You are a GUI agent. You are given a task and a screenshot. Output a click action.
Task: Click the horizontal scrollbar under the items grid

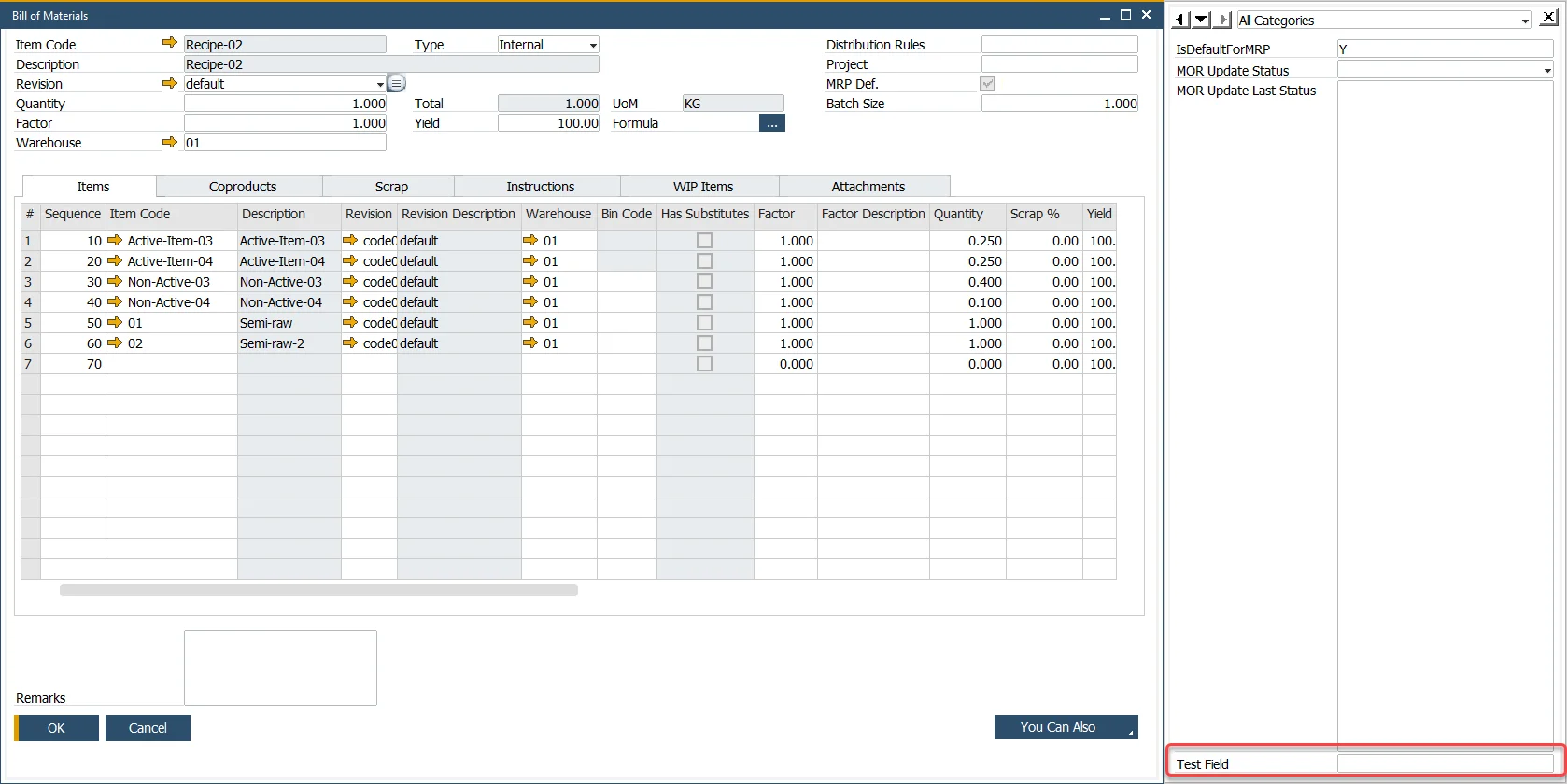318,590
